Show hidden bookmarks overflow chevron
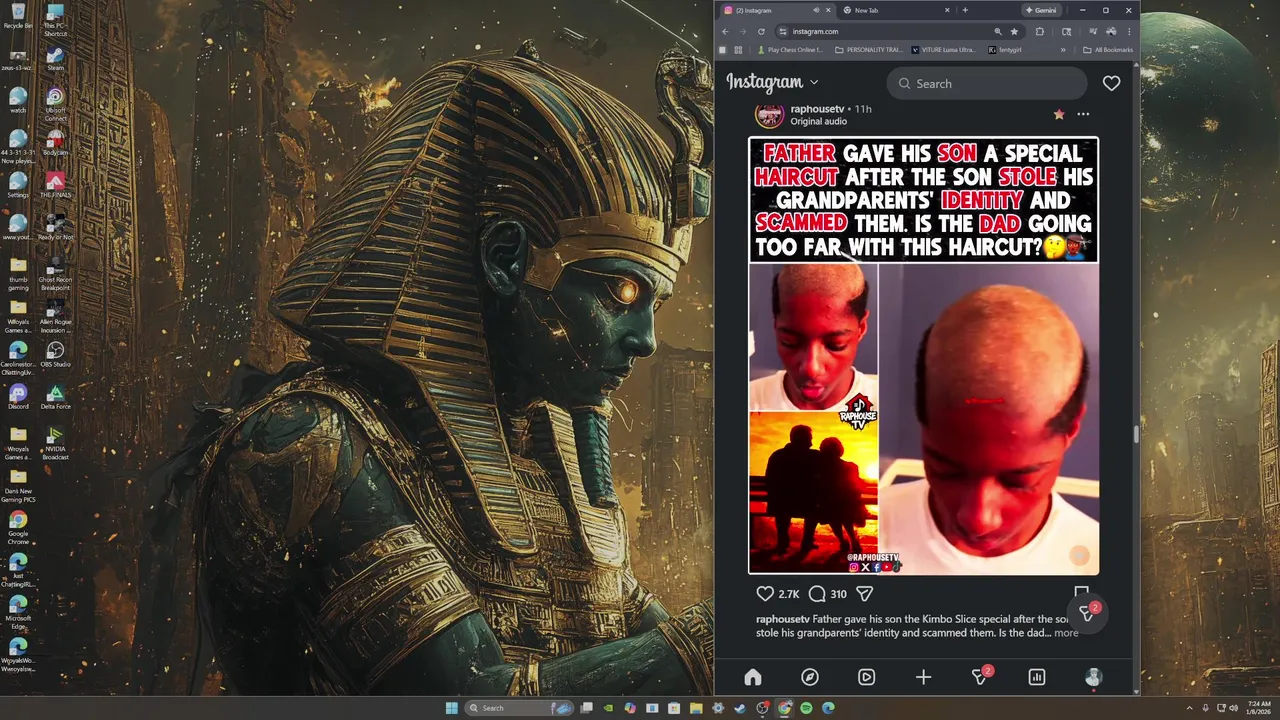The image size is (1280, 720). (x=1063, y=50)
